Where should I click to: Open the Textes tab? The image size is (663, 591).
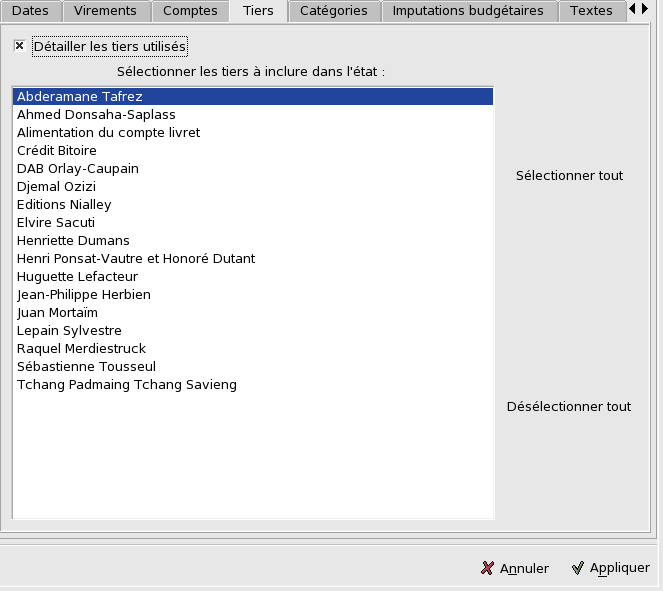591,11
